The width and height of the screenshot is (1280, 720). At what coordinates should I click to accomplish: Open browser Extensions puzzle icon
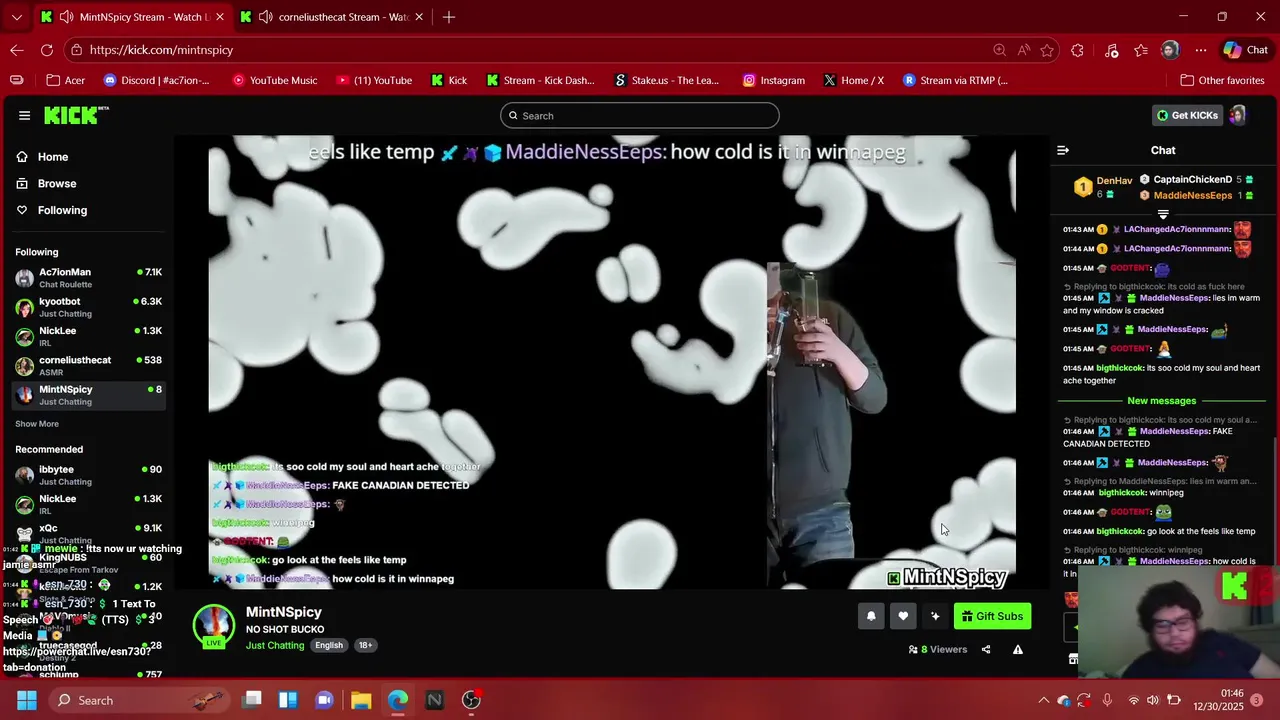pos(1077,50)
